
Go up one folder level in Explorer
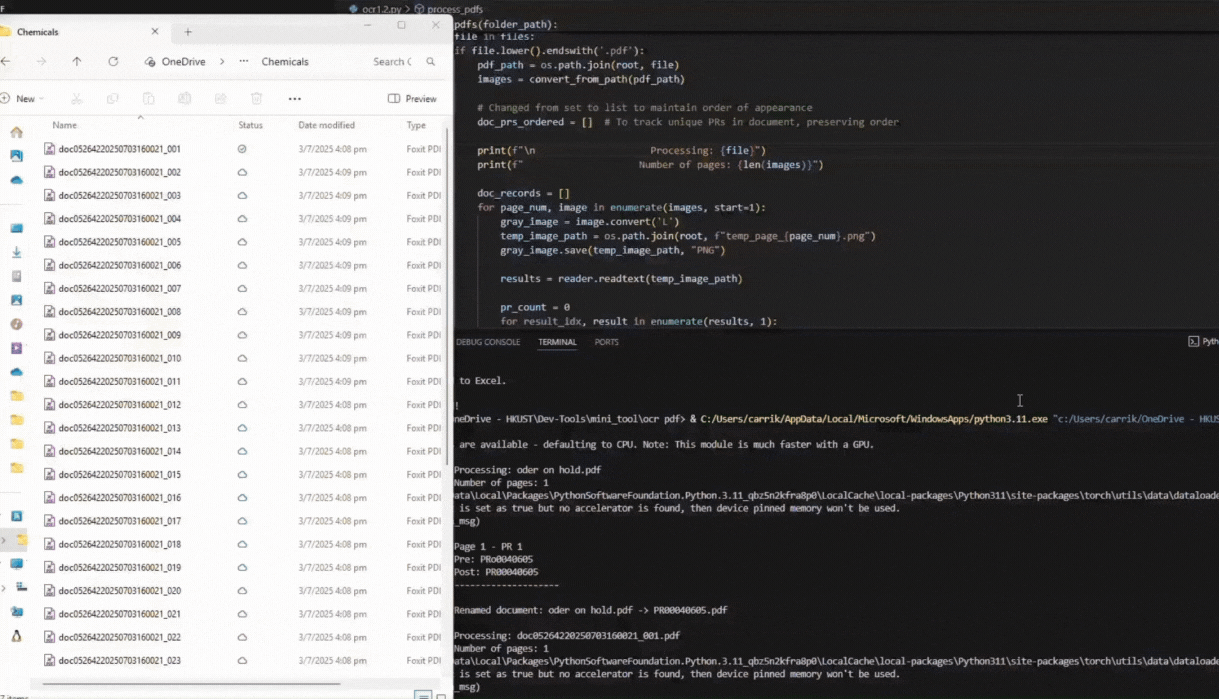click(x=77, y=61)
